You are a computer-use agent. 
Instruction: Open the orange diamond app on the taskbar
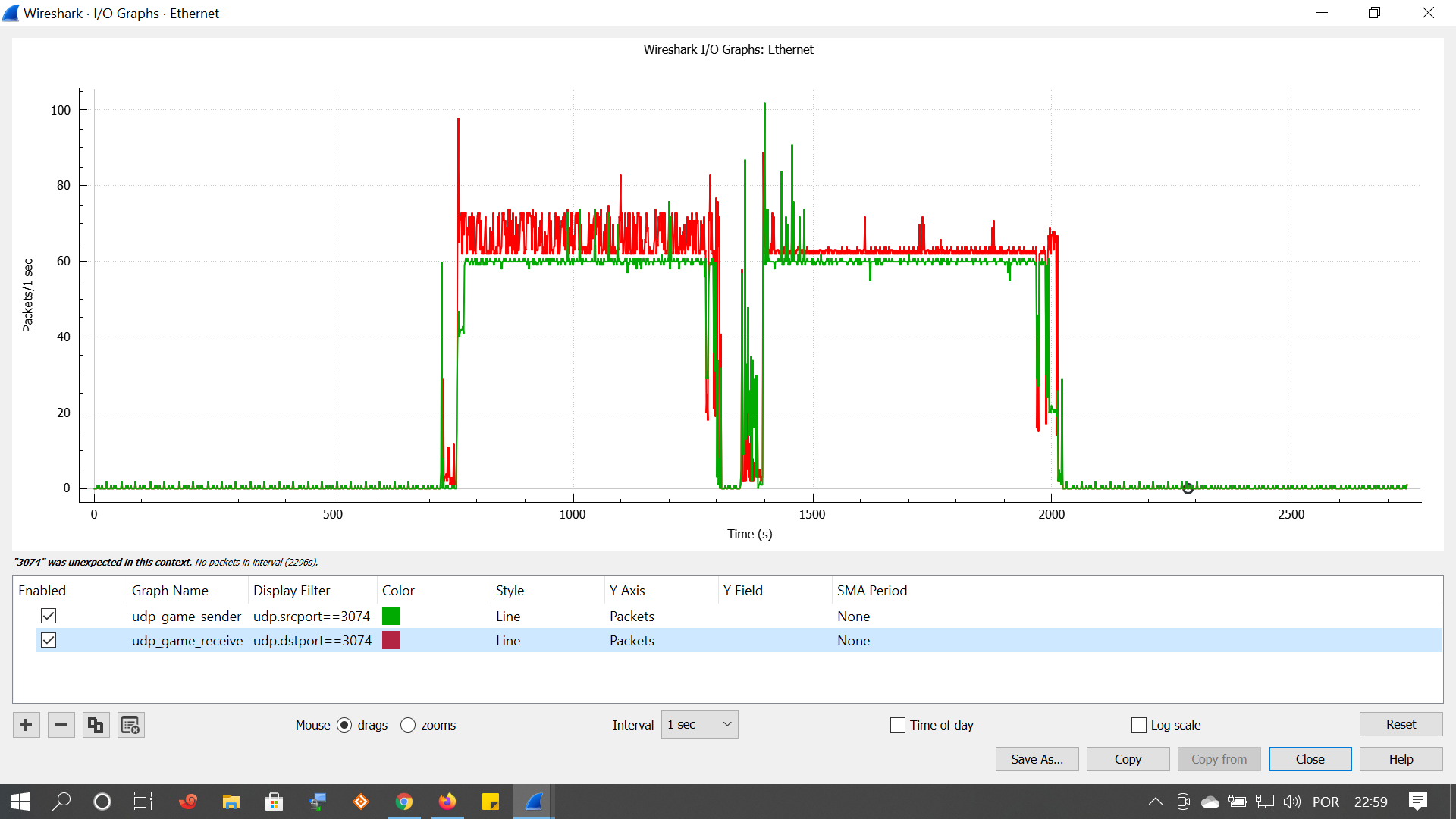point(361,802)
